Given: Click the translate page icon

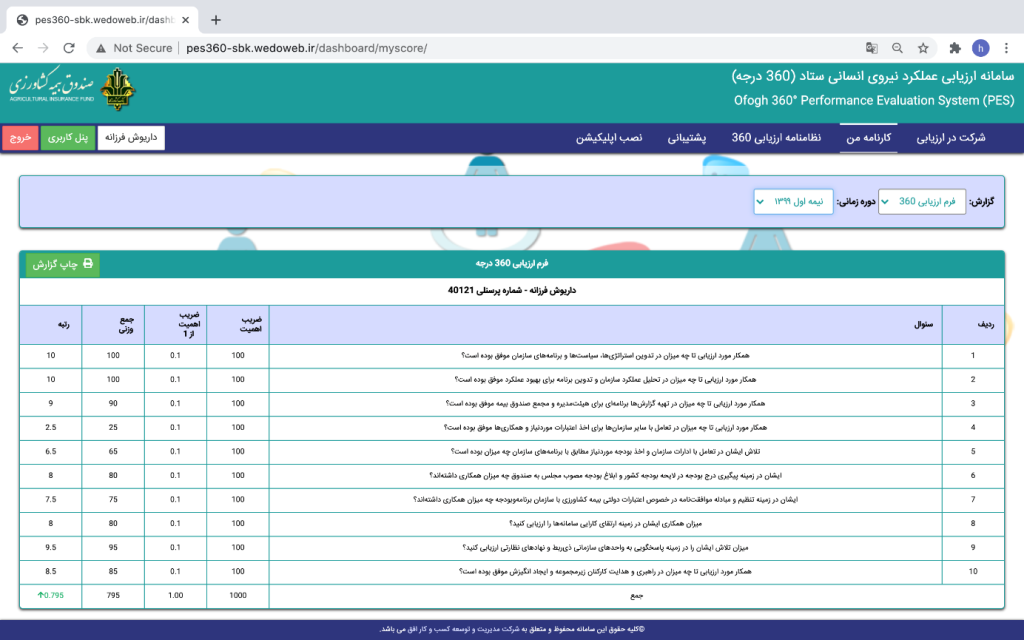Looking at the screenshot, I should [871, 48].
